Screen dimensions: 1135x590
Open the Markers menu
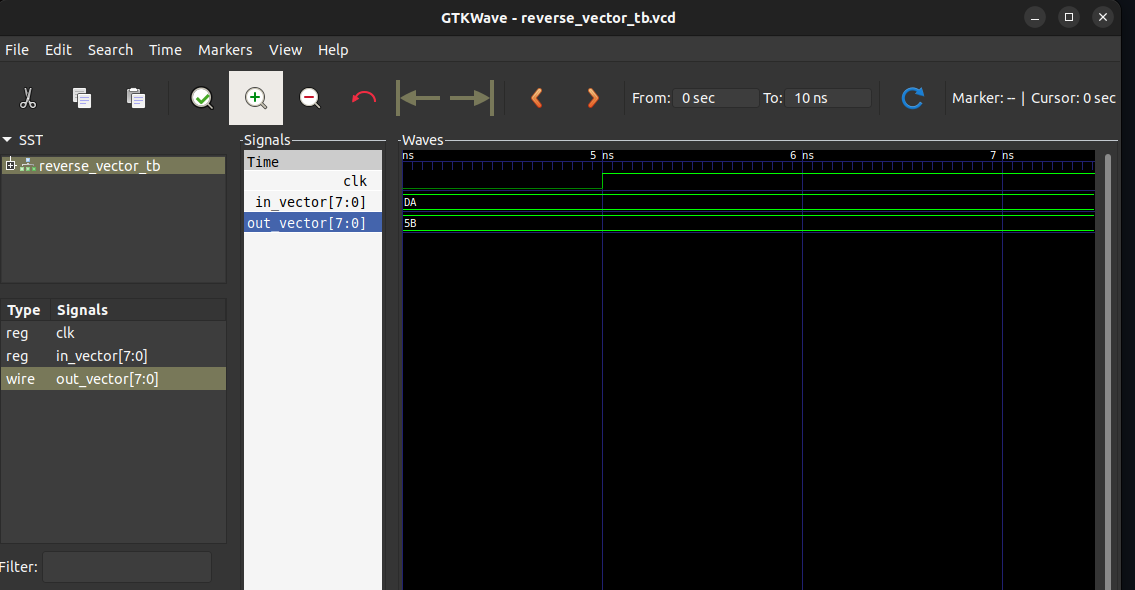[x=225, y=49]
